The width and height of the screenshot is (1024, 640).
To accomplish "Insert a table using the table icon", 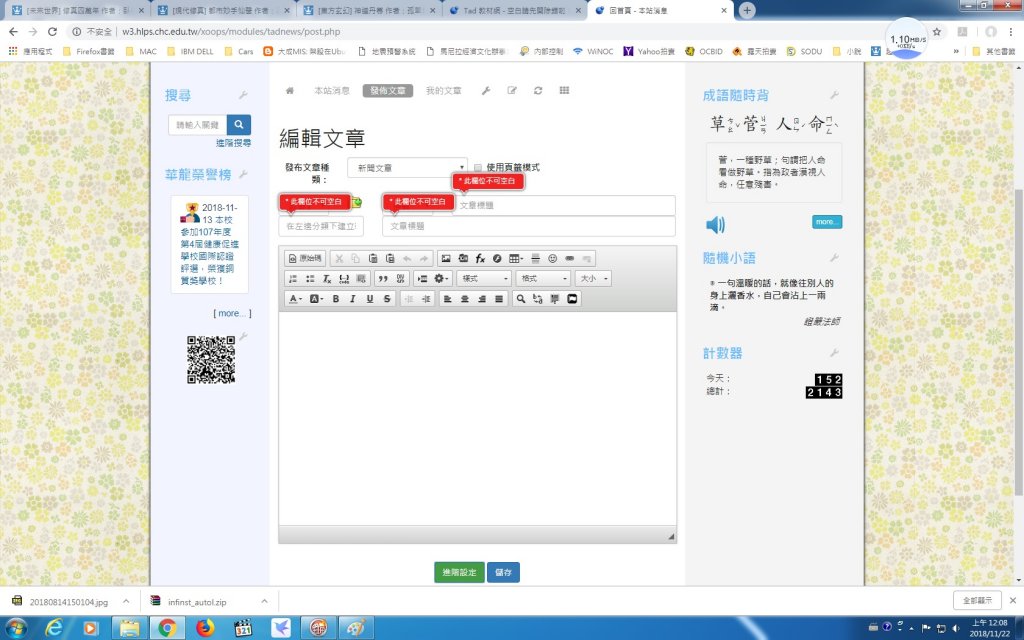I will pyautogui.click(x=516, y=258).
